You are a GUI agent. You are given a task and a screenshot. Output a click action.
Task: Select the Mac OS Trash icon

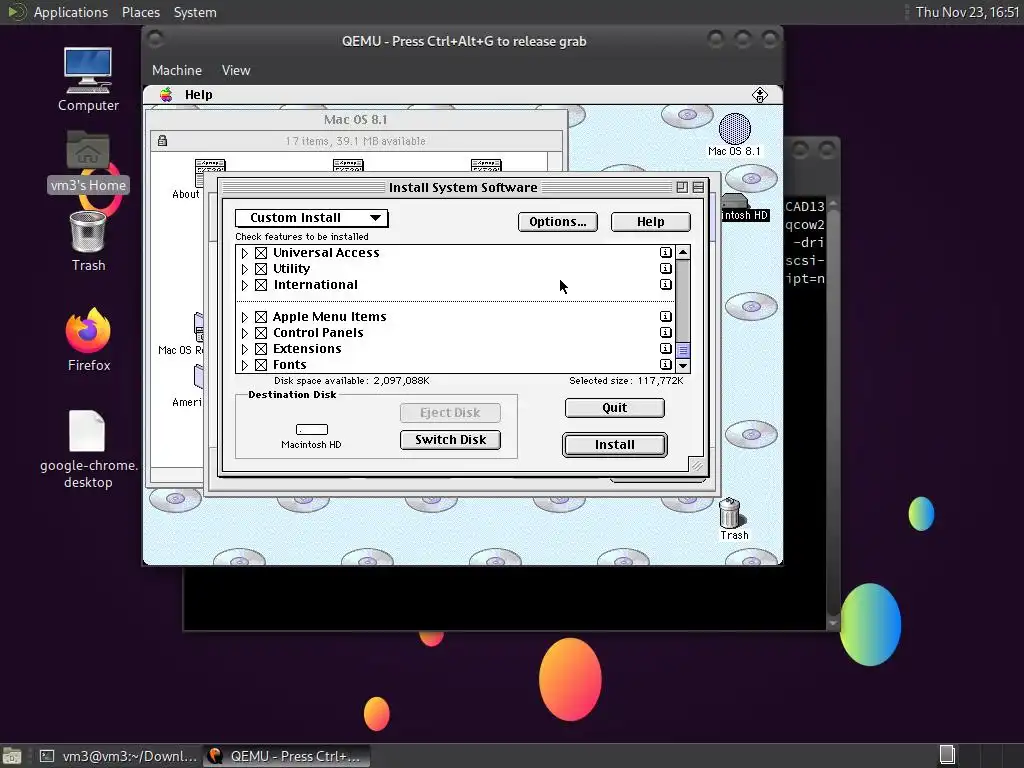[730, 513]
